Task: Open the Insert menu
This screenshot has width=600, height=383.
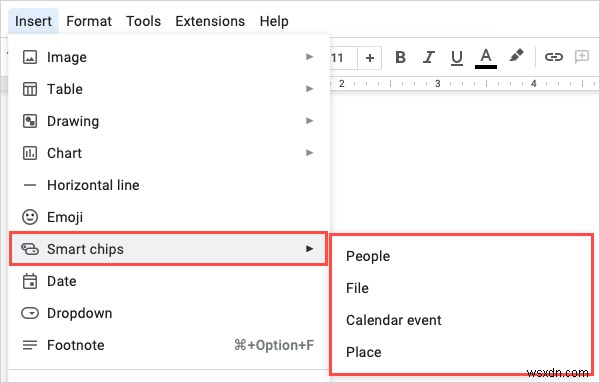Action: coord(33,21)
